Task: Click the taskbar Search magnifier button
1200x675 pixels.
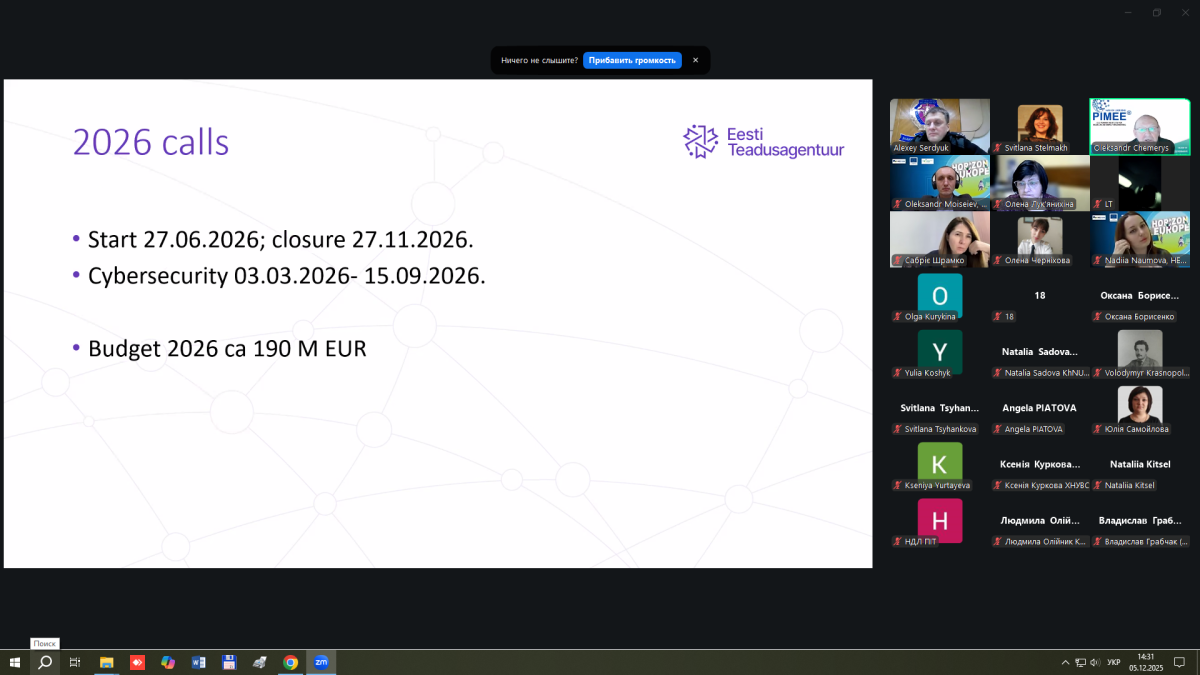Action: pos(45,662)
